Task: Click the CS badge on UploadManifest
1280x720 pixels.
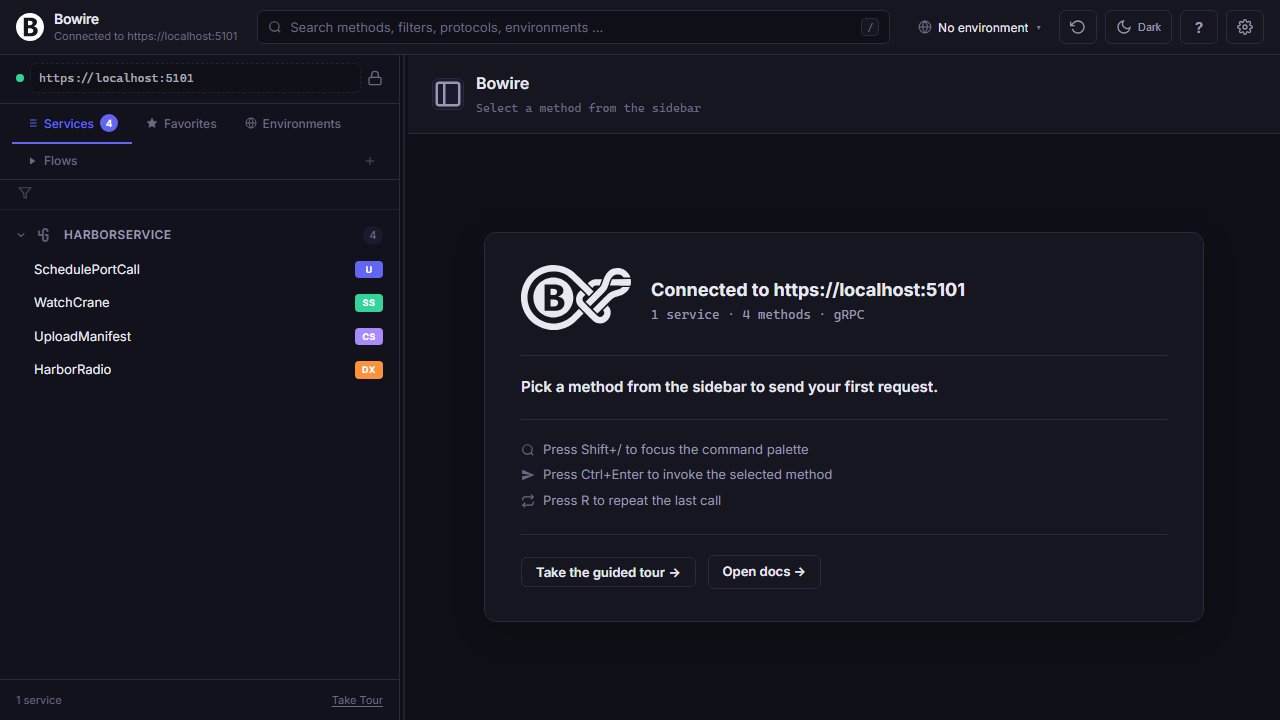Action: pyautogui.click(x=369, y=337)
